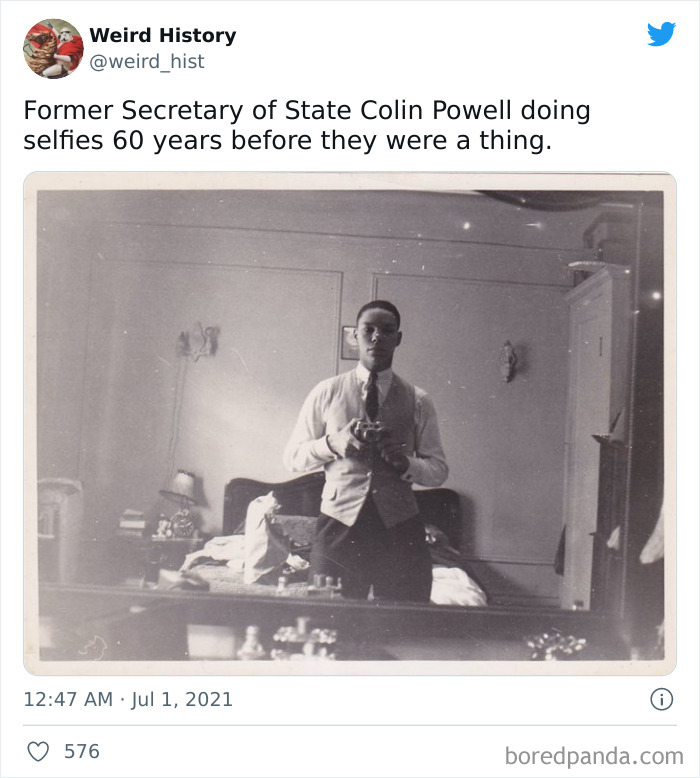Click the Weird History profile avatar

(x=53, y=48)
